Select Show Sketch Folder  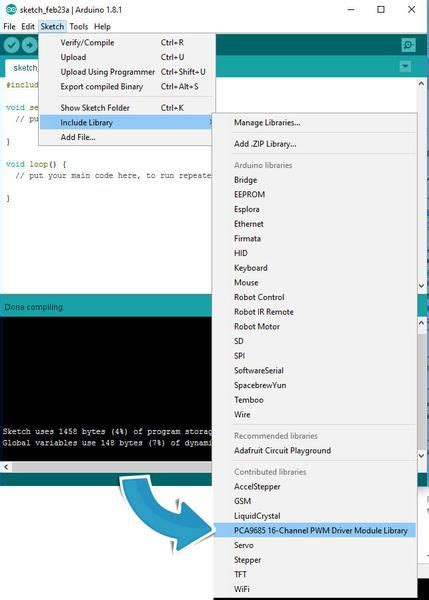pos(126,108)
